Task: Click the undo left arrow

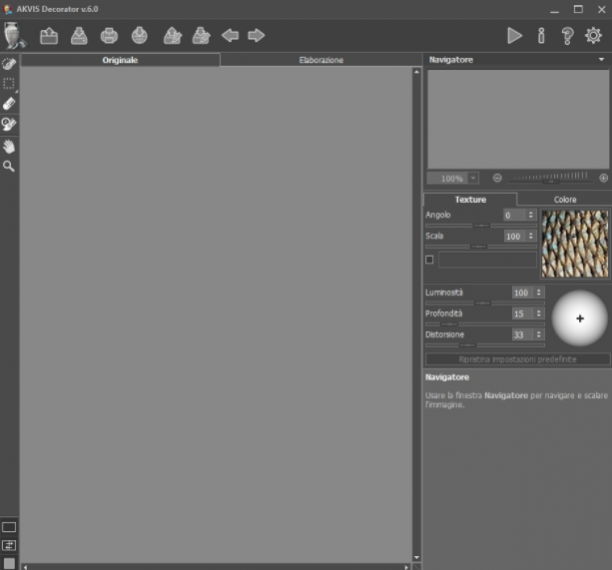Action: pyautogui.click(x=230, y=36)
